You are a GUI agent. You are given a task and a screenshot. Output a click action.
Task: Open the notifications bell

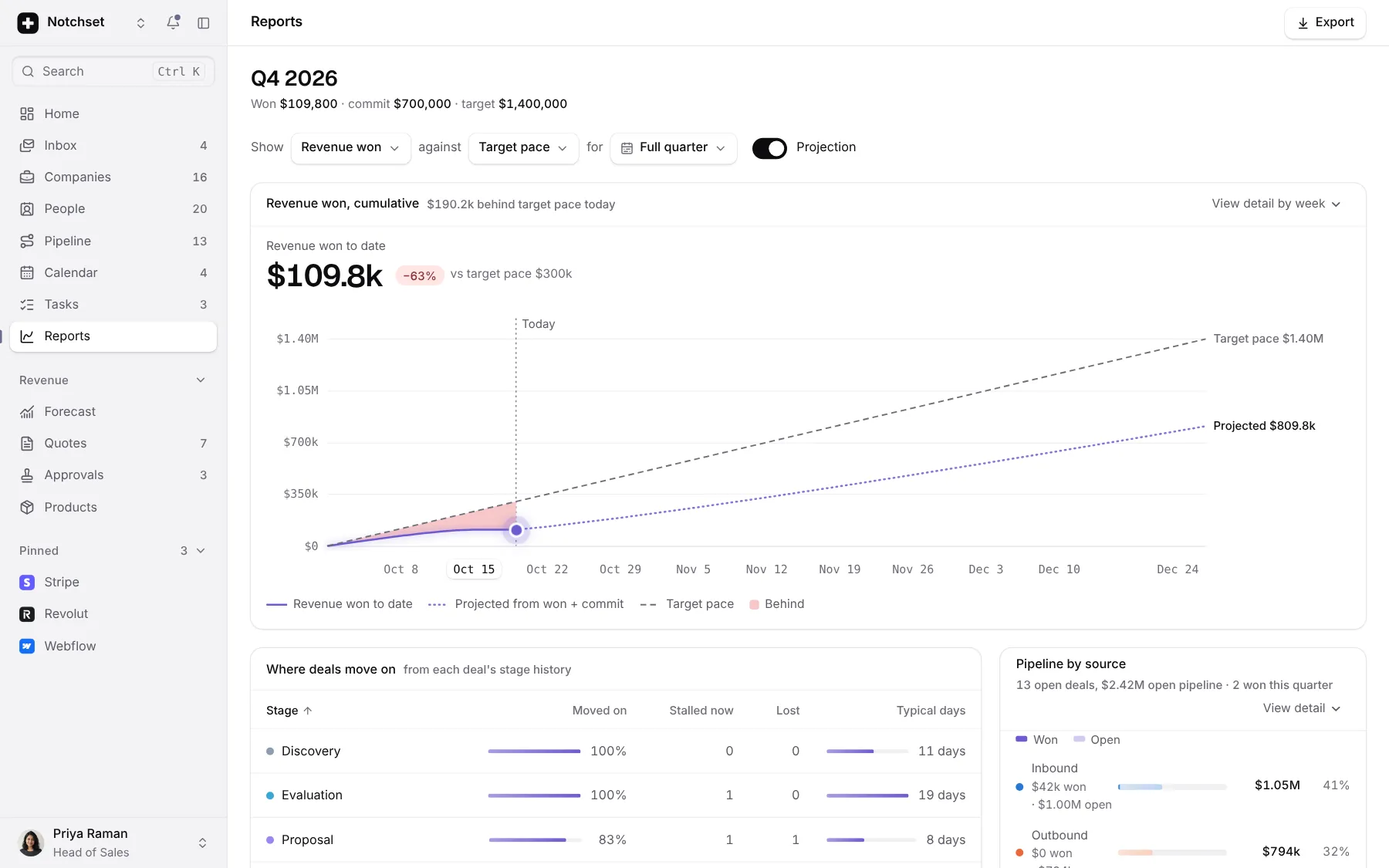tap(173, 22)
